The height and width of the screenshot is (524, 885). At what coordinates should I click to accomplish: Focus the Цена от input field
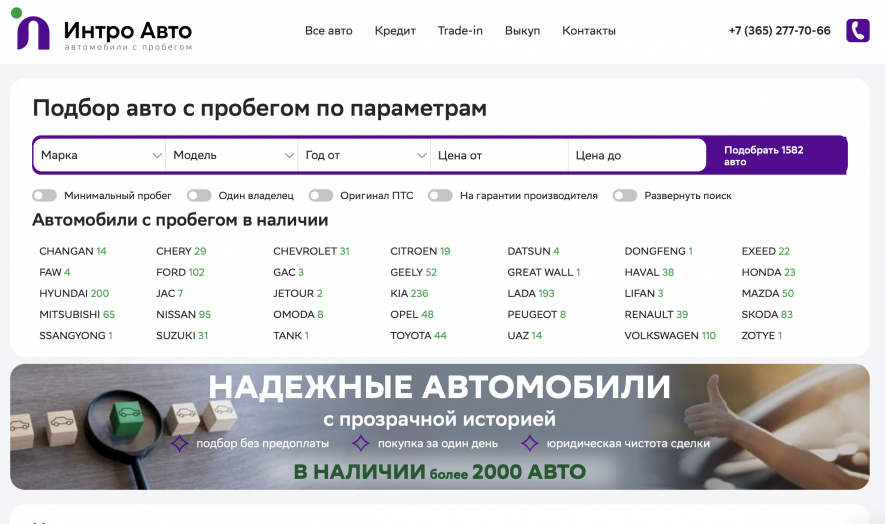(500, 155)
